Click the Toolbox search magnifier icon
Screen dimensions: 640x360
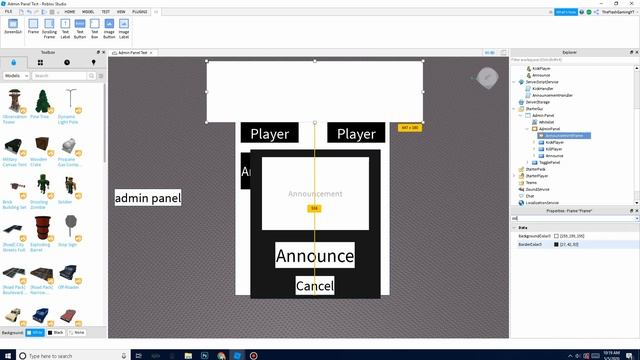[x=91, y=76]
